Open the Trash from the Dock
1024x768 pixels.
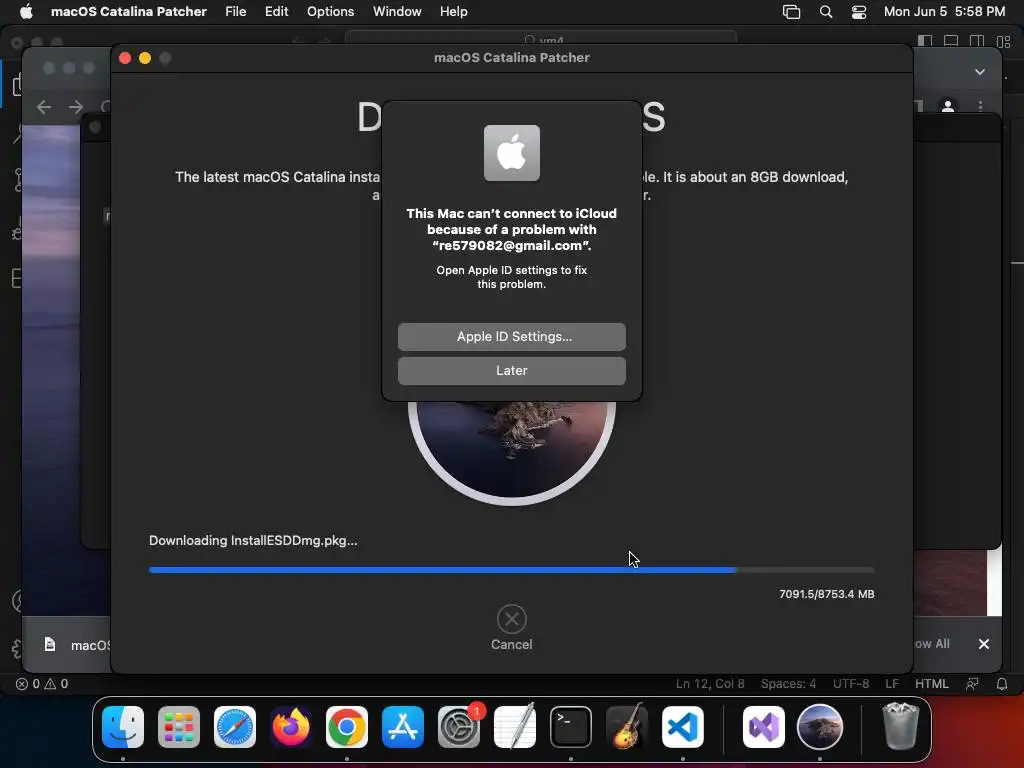(901, 727)
